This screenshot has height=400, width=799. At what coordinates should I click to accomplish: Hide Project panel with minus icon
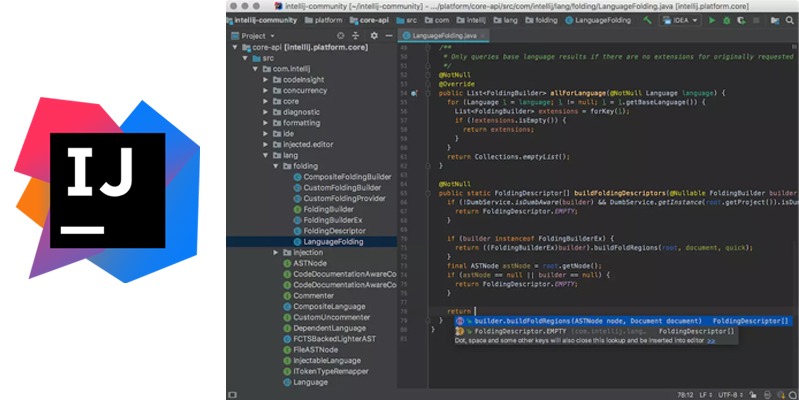pyautogui.click(x=389, y=36)
